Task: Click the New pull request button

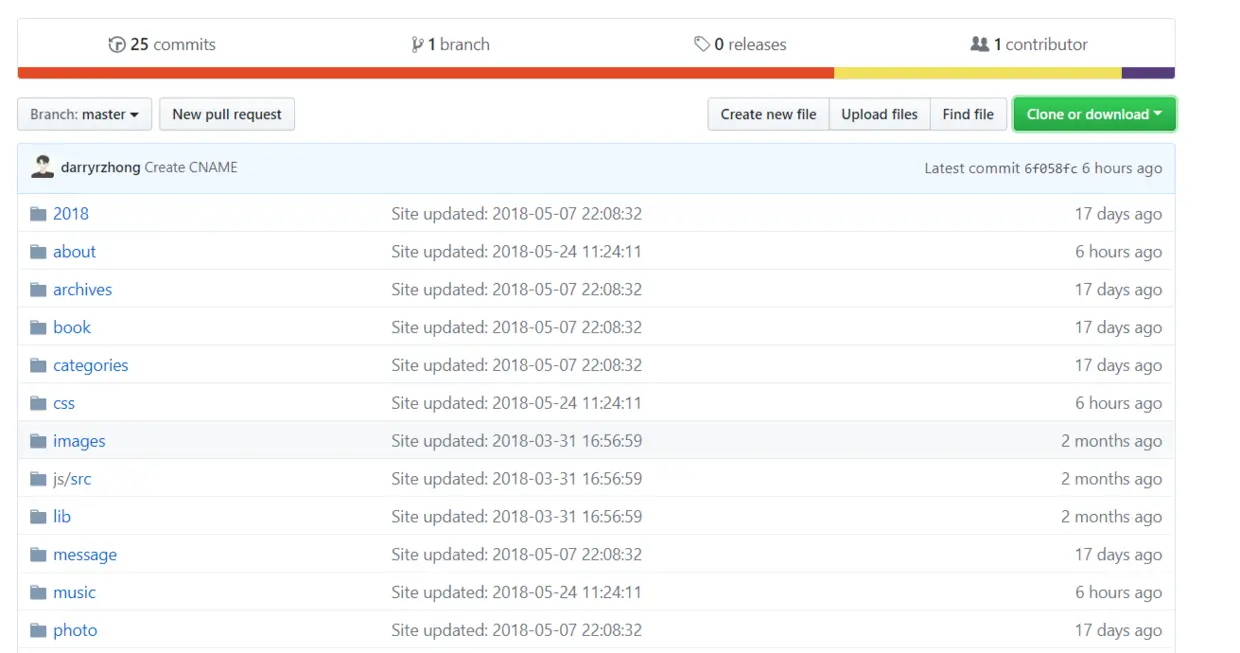Action: pos(226,113)
